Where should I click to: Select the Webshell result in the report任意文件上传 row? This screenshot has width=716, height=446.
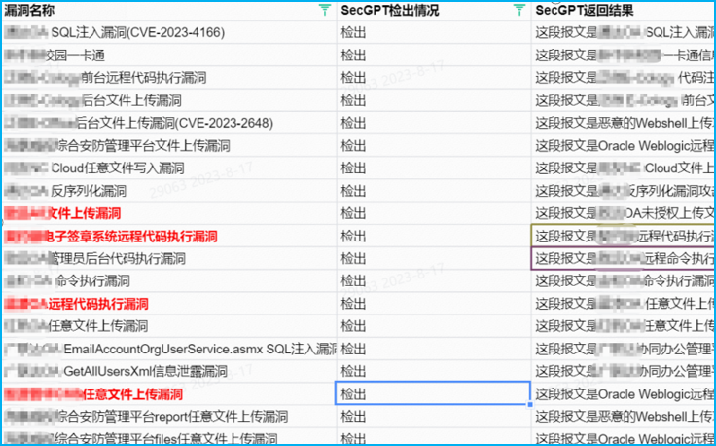pos(623,416)
